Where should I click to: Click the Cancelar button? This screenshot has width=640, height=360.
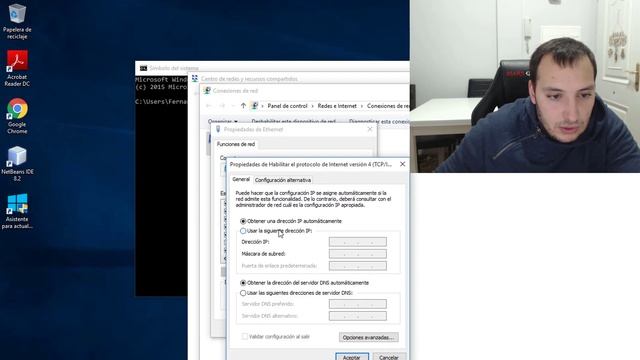389,357
